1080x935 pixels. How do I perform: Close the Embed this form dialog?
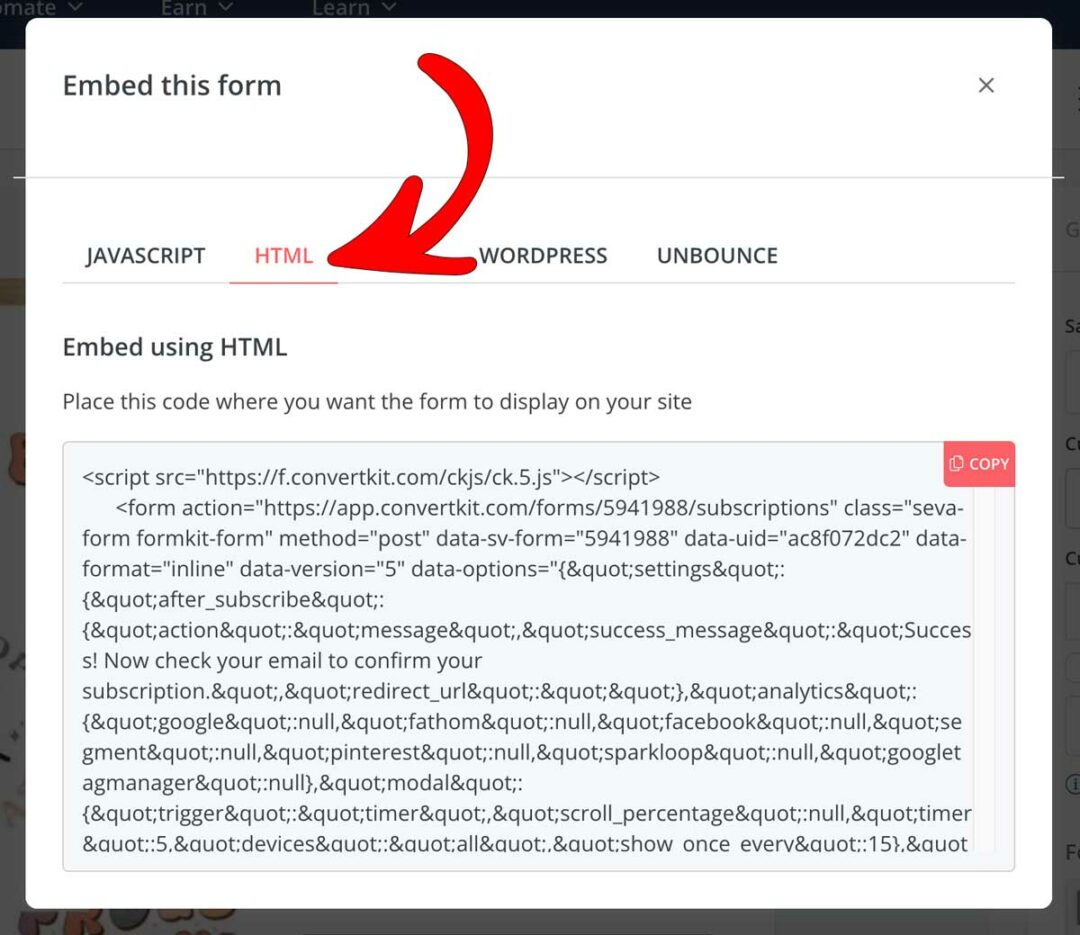(986, 86)
